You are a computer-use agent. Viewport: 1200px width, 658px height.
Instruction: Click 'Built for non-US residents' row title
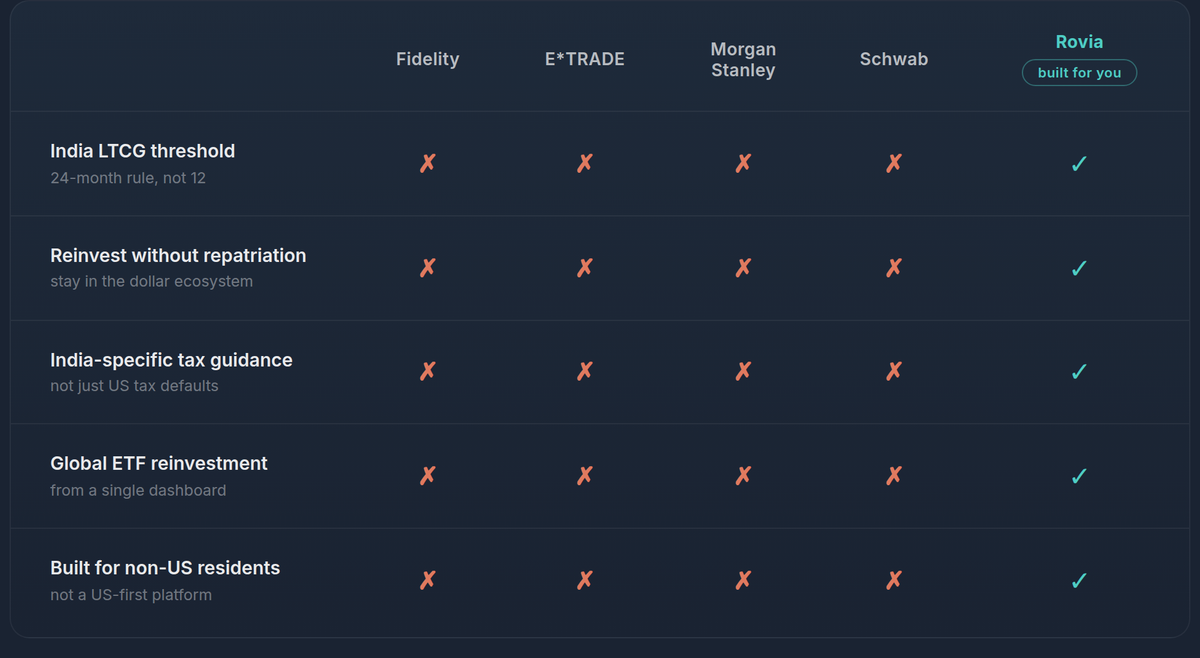[x=165, y=568]
